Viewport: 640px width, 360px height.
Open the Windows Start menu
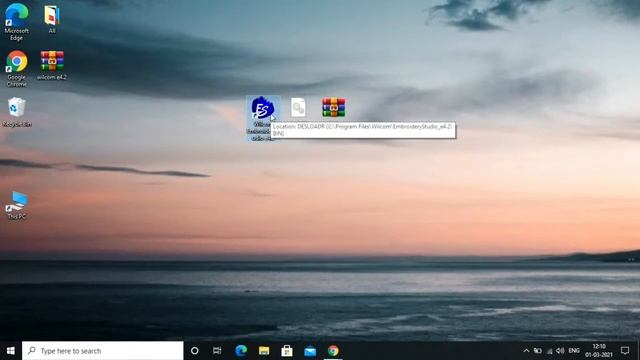pos(11,351)
